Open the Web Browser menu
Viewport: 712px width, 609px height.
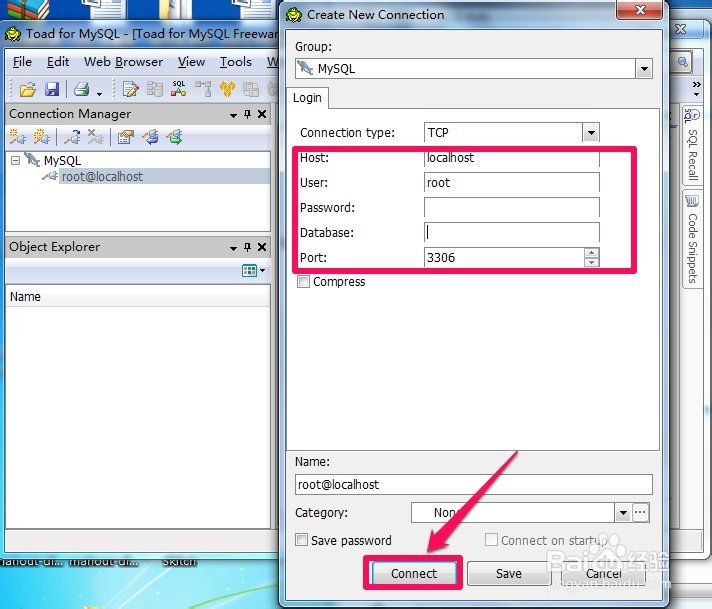(123, 62)
